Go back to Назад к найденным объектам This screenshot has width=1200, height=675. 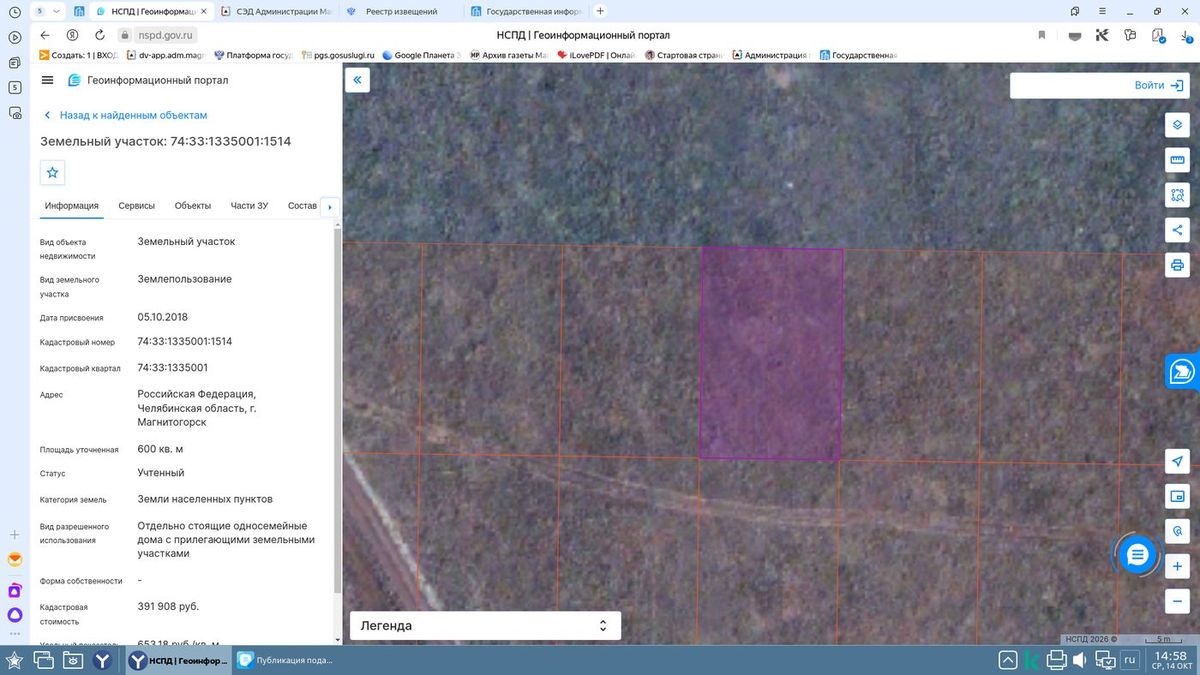[125, 115]
